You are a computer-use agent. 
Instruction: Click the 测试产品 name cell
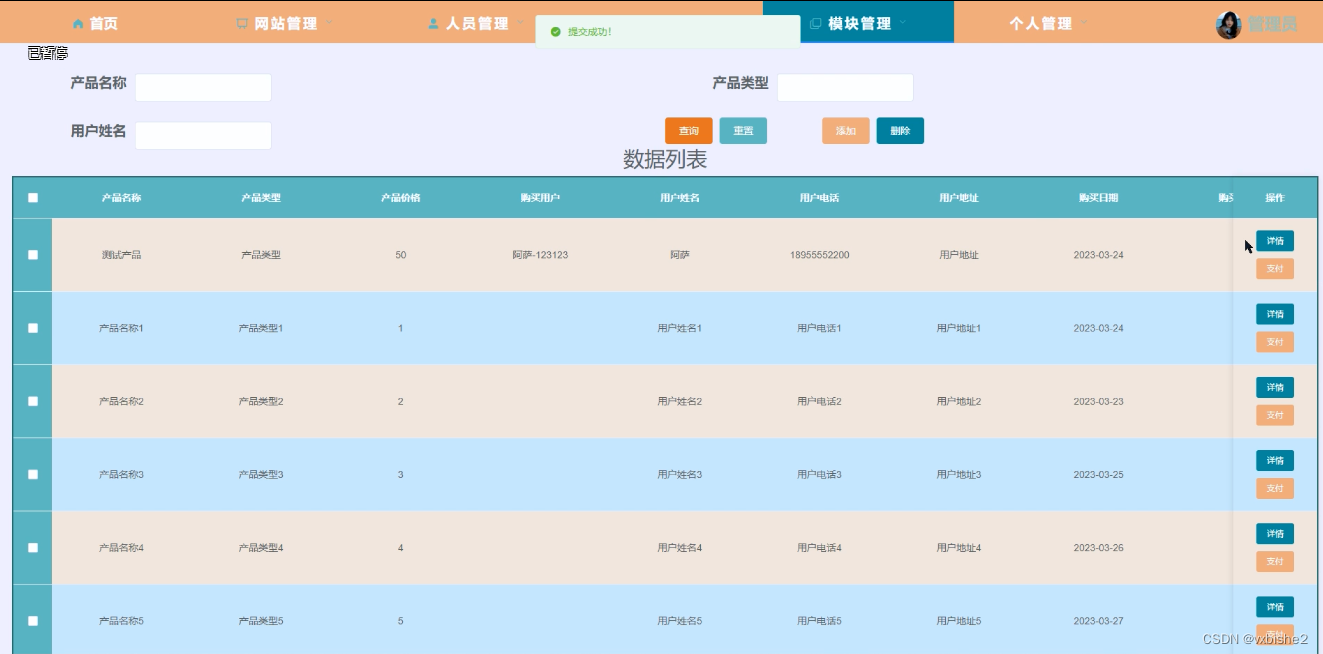(x=121, y=255)
